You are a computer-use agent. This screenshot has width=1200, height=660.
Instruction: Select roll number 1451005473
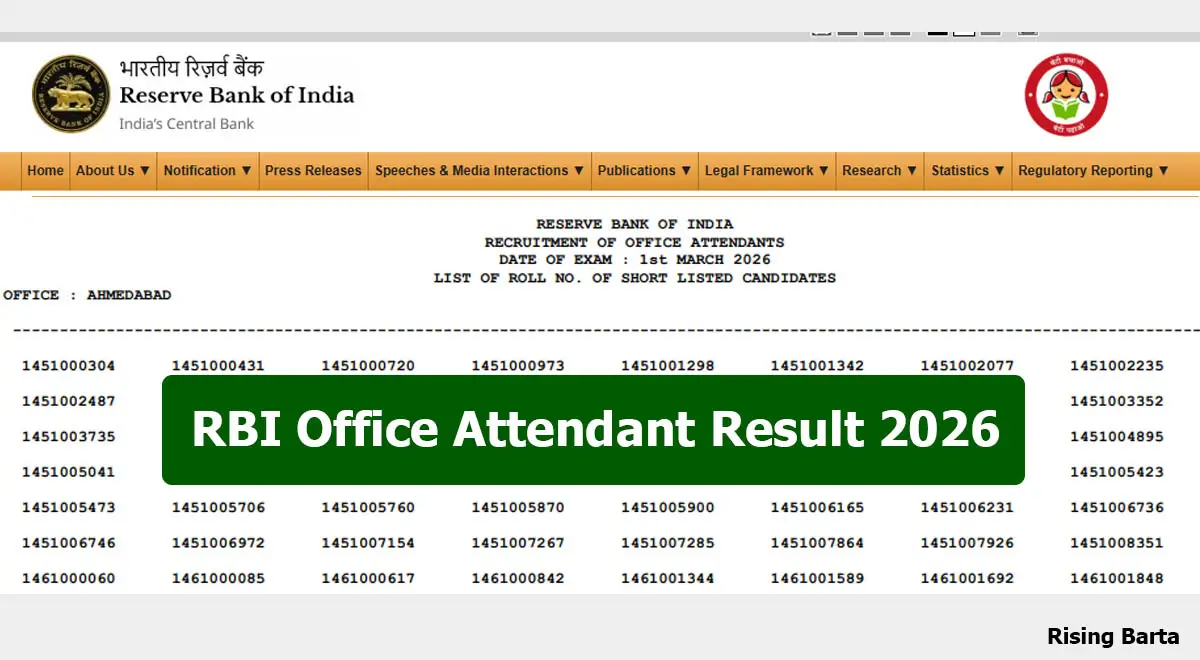(68, 508)
